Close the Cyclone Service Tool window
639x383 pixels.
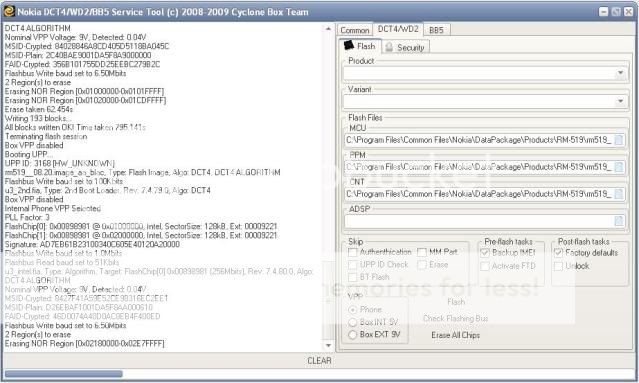click(629, 12)
